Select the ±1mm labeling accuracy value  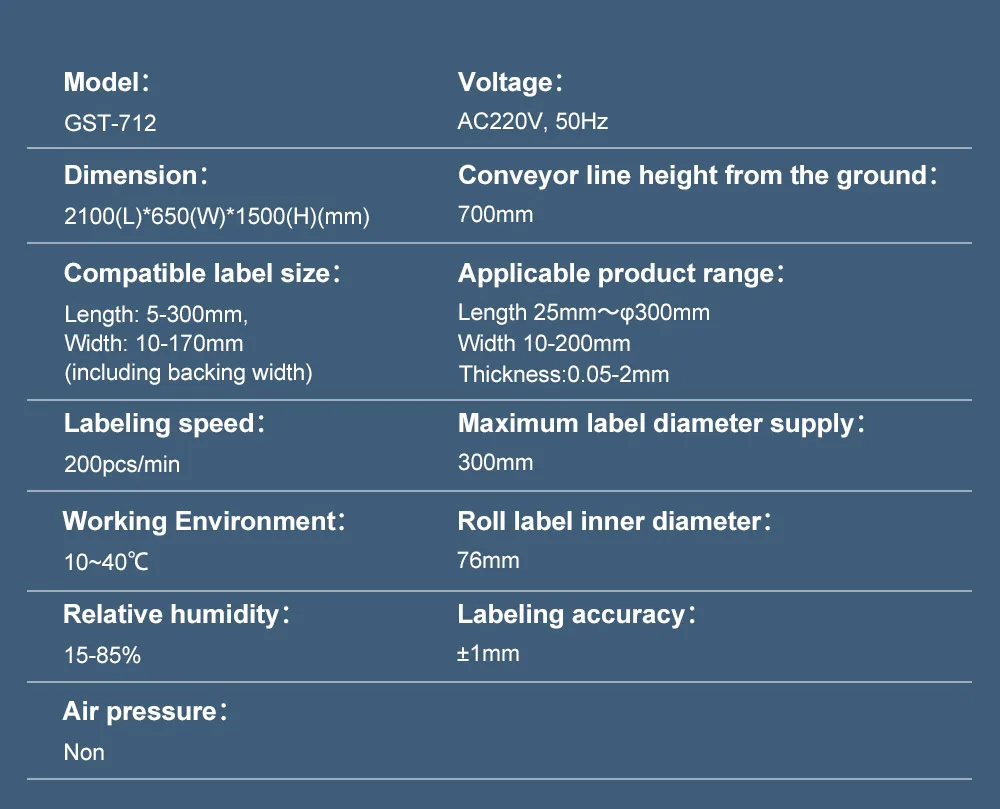(x=489, y=653)
